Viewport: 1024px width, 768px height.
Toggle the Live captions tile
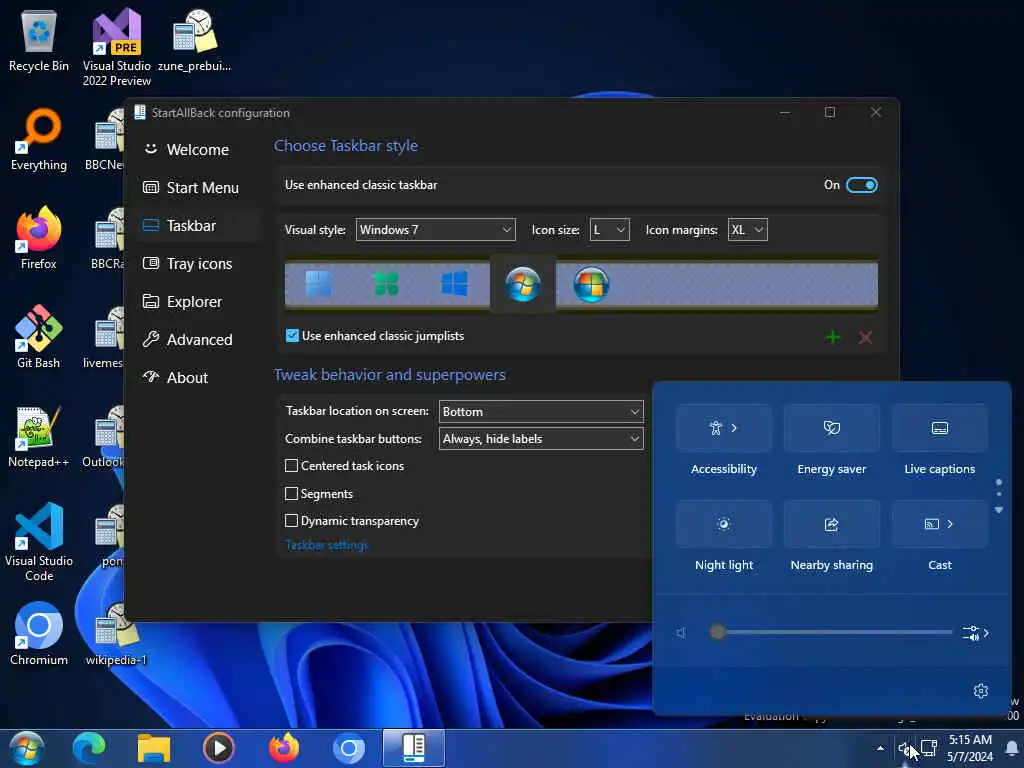[x=940, y=428]
